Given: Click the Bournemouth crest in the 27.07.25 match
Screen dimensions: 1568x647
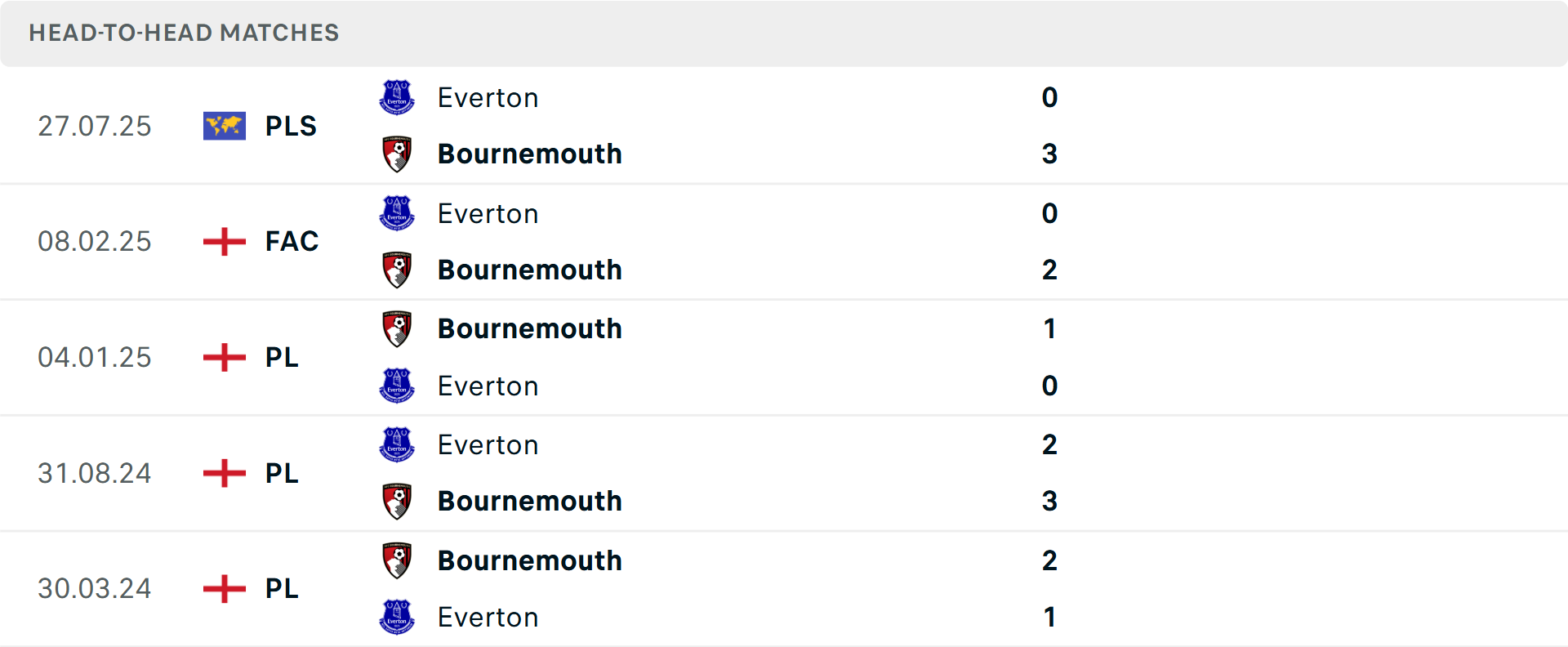Looking at the screenshot, I should click(x=397, y=154).
